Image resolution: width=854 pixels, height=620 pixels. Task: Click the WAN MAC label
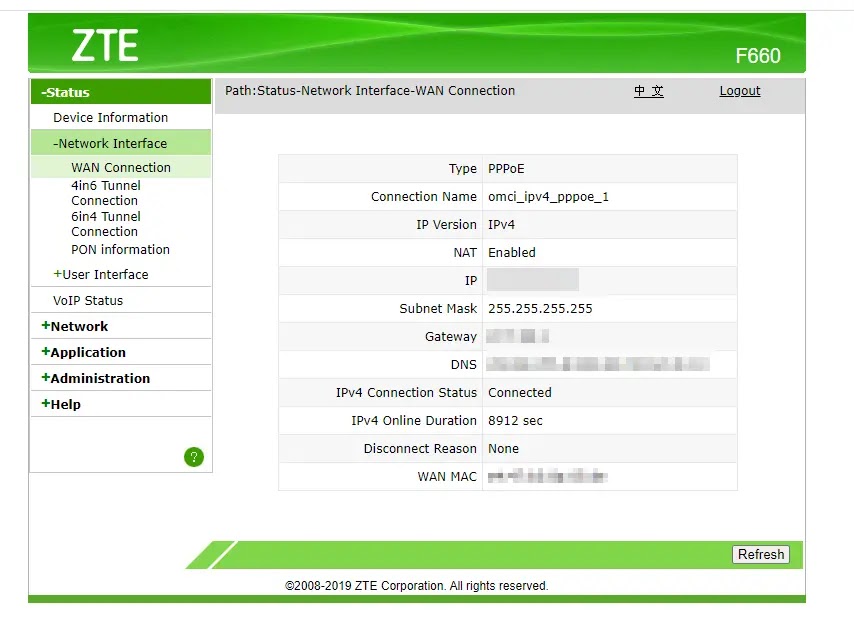[447, 477]
